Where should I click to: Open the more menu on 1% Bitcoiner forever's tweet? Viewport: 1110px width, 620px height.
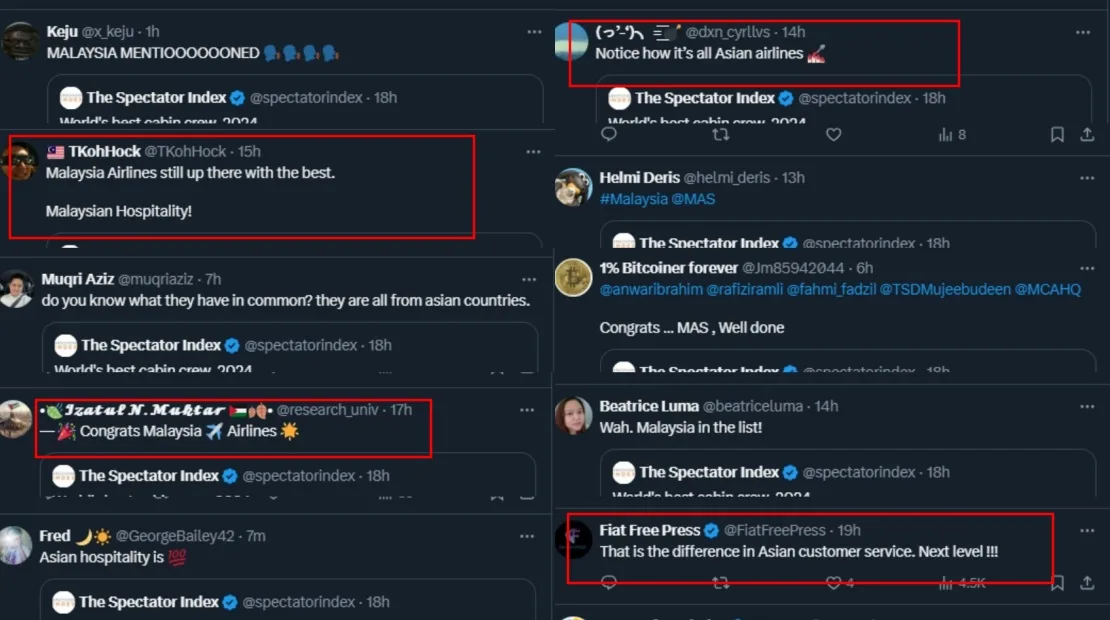point(1087,268)
